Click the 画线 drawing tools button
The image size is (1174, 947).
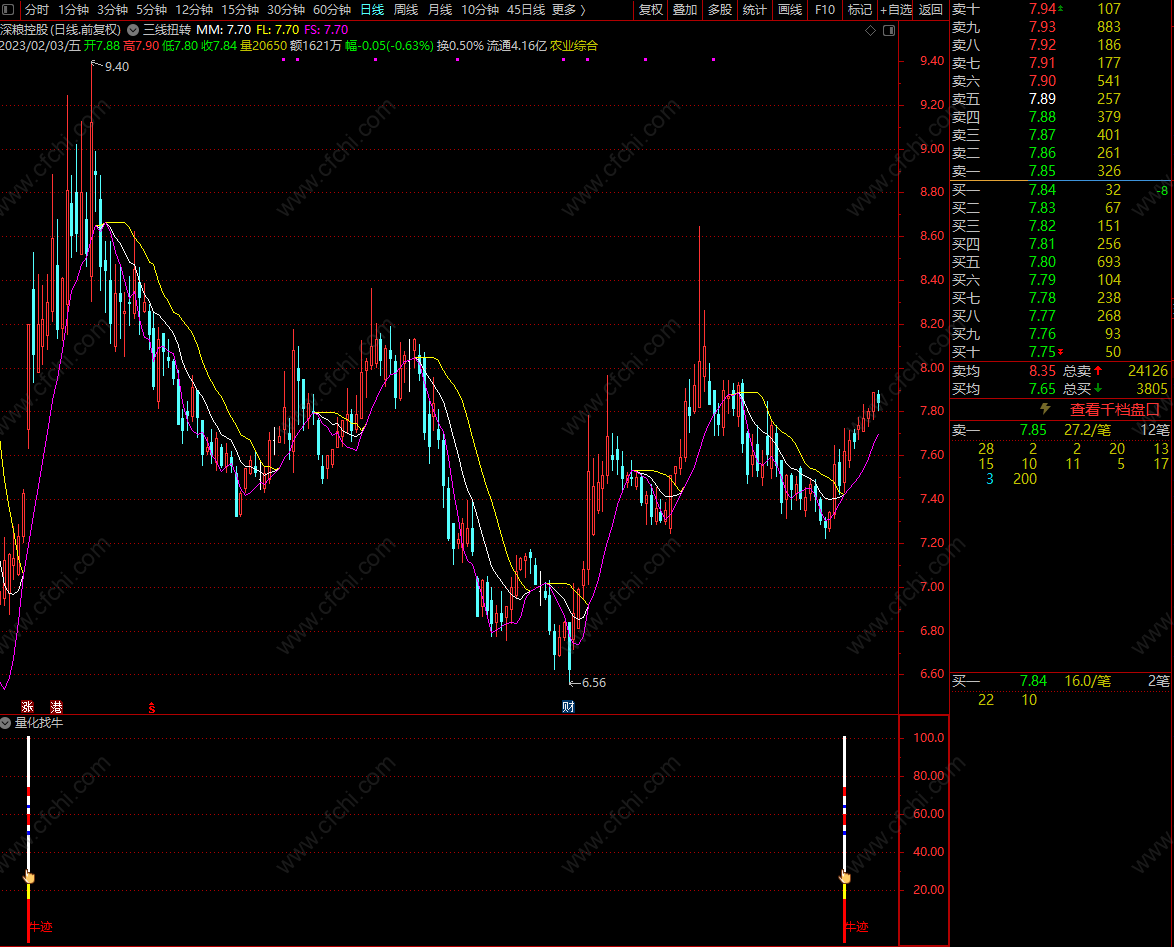[x=790, y=10]
